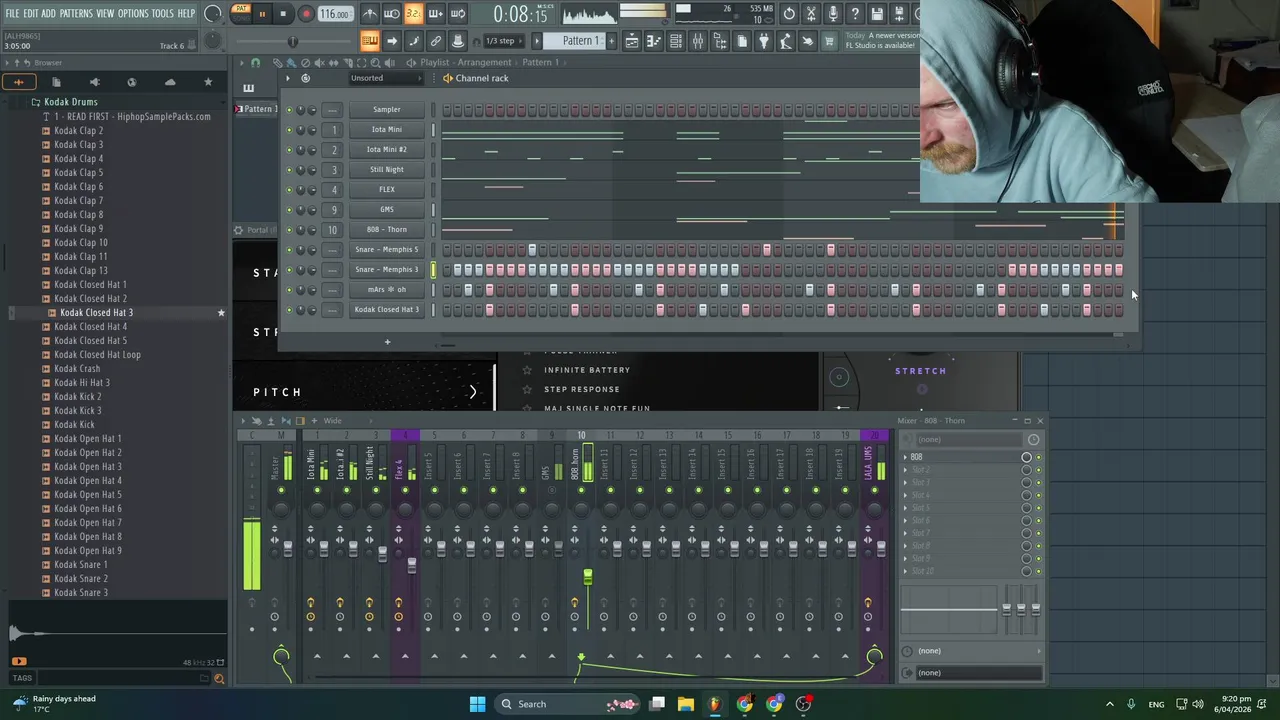
Task: Toggle Slot 10 enable LED in mixer
Action: tap(1038, 572)
